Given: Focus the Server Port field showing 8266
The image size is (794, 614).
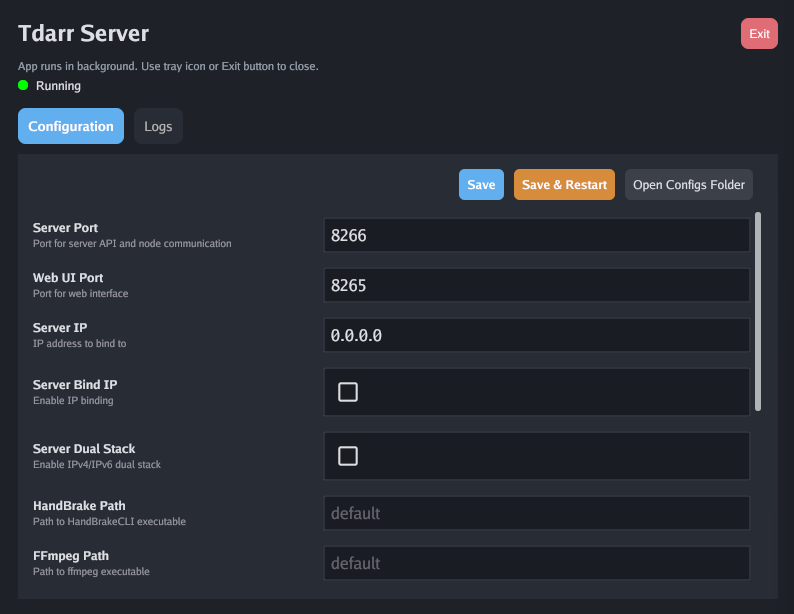Looking at the screenshot, I should coord(536,235).
